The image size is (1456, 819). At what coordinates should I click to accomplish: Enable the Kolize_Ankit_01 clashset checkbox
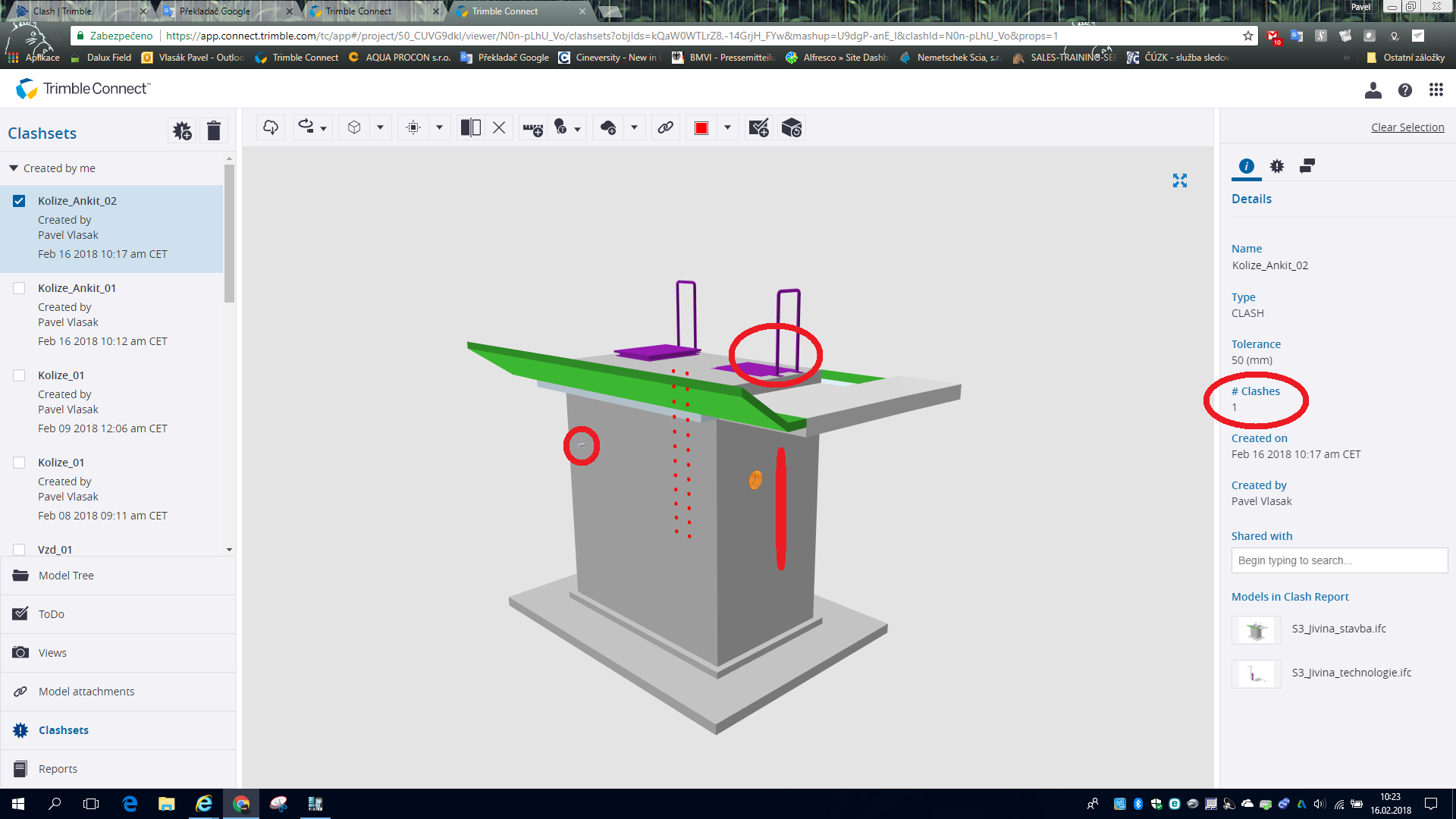(x=19, y=287)
